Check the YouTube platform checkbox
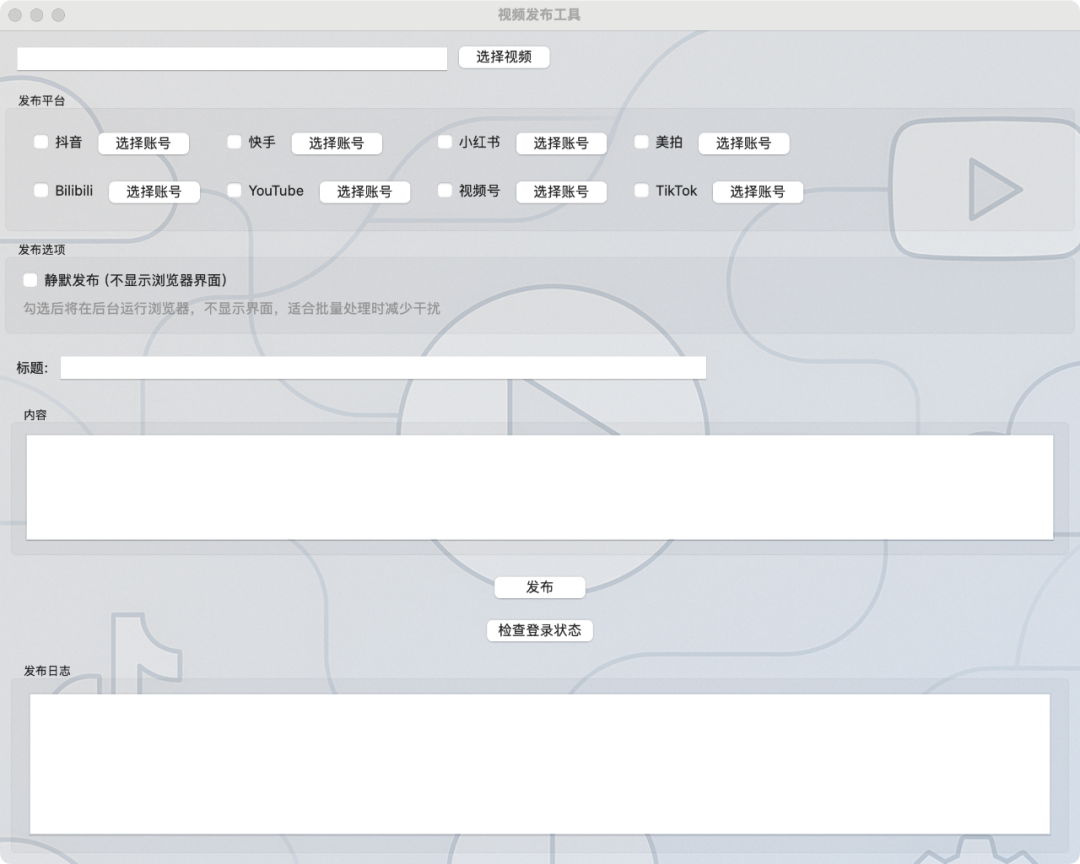The image size is (1080, 864). [234, 190]
